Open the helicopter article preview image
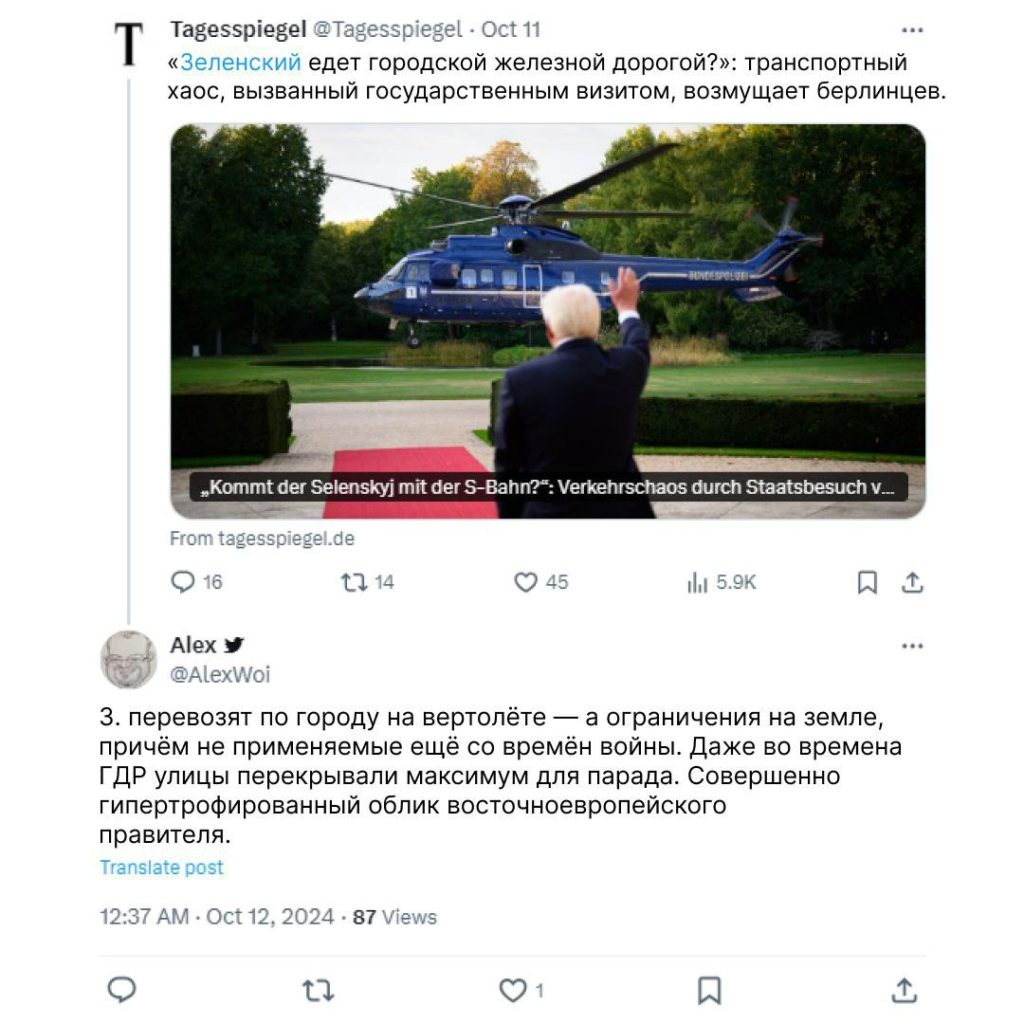Image resolution: width=1024 pixels, height=1024 pixels. point(548,321)
